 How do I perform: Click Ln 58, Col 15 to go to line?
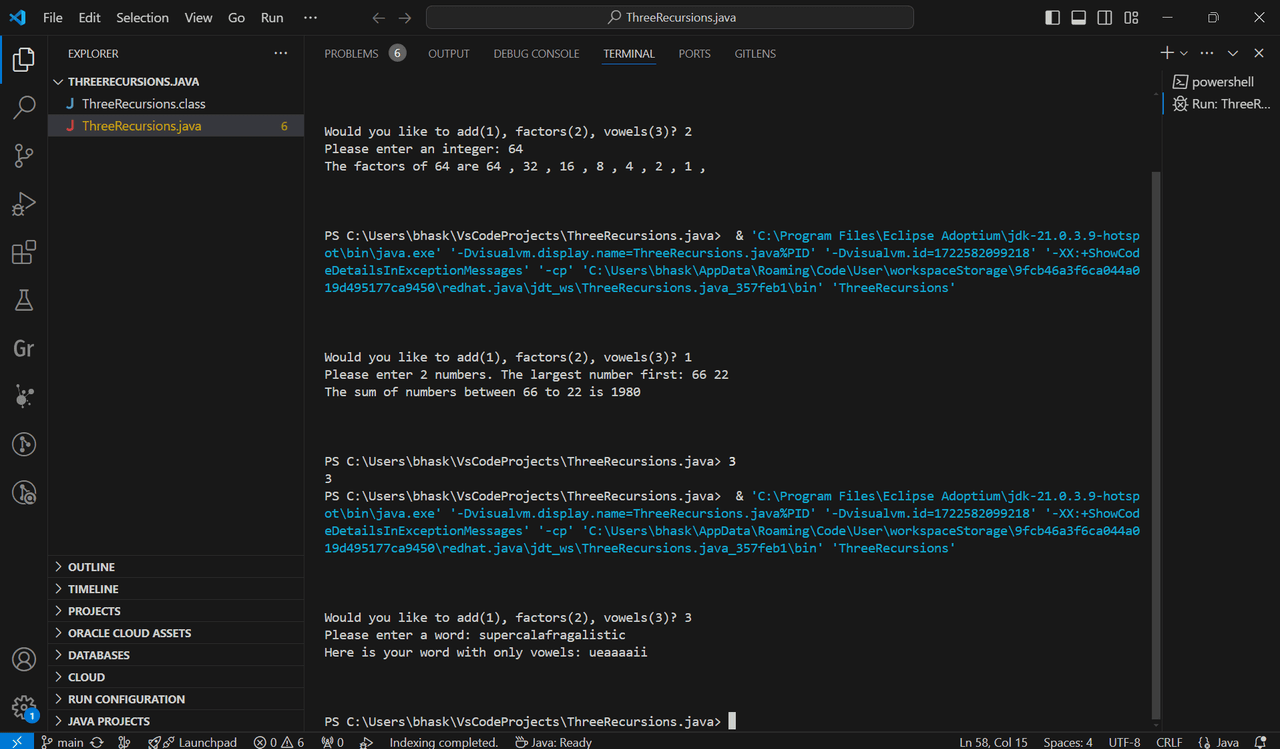coord(993,742)
